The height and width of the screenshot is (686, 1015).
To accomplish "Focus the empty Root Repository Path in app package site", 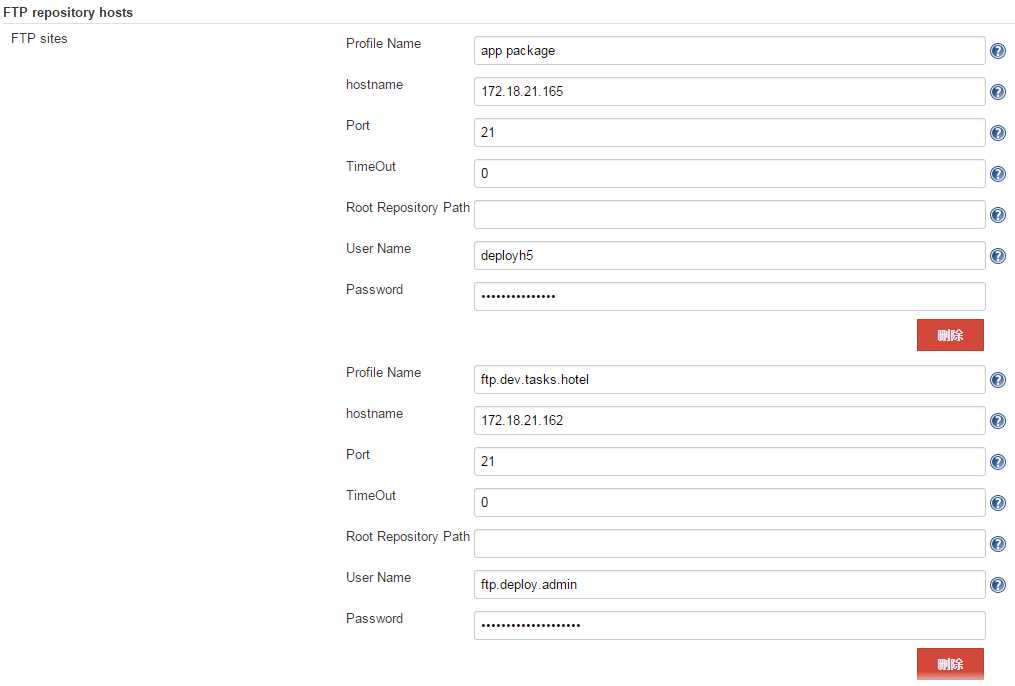I will tap(729, 215).
